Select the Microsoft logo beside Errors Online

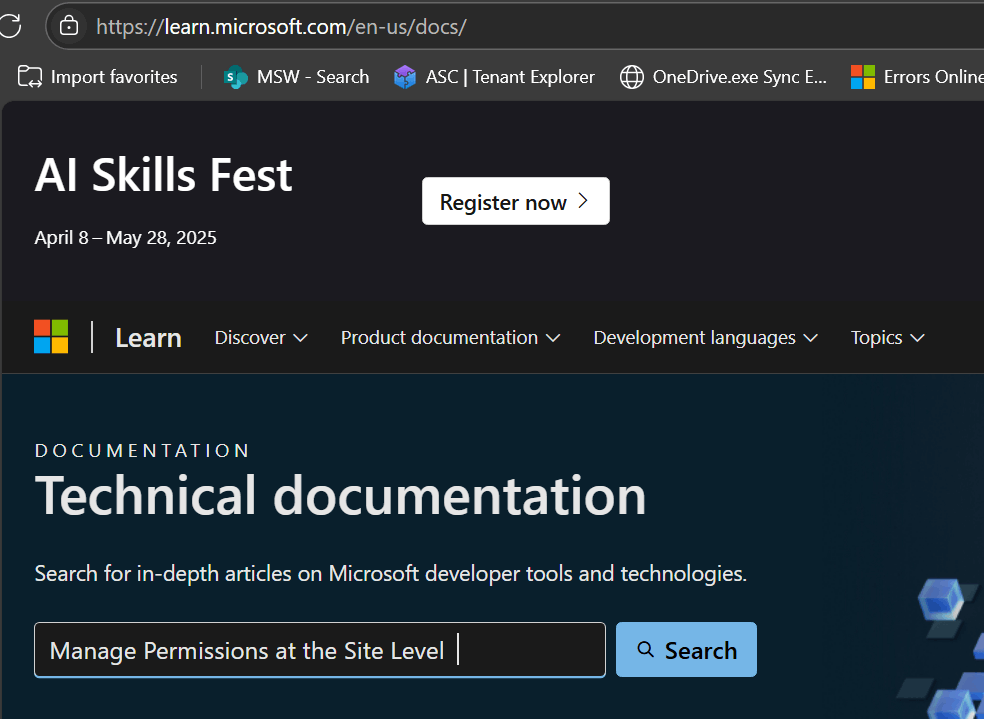pos(863,77)
